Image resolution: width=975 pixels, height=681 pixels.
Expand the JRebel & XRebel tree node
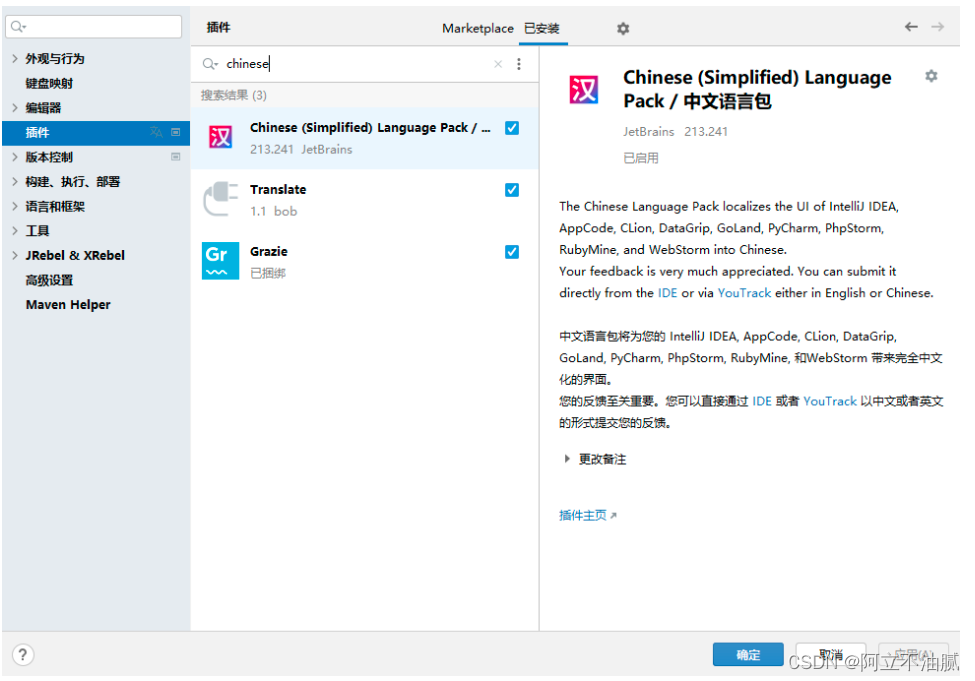click(15, 255)
